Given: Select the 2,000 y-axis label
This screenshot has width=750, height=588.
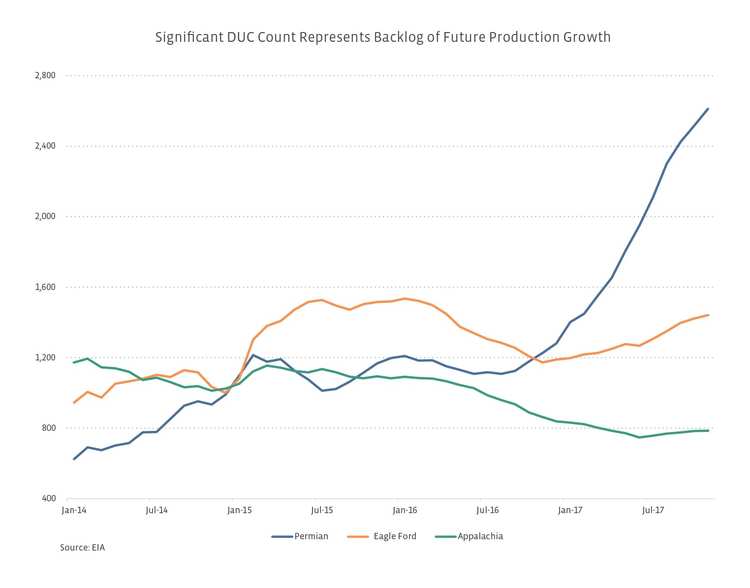Looking at the screenshot, I should tap(44, 217).
